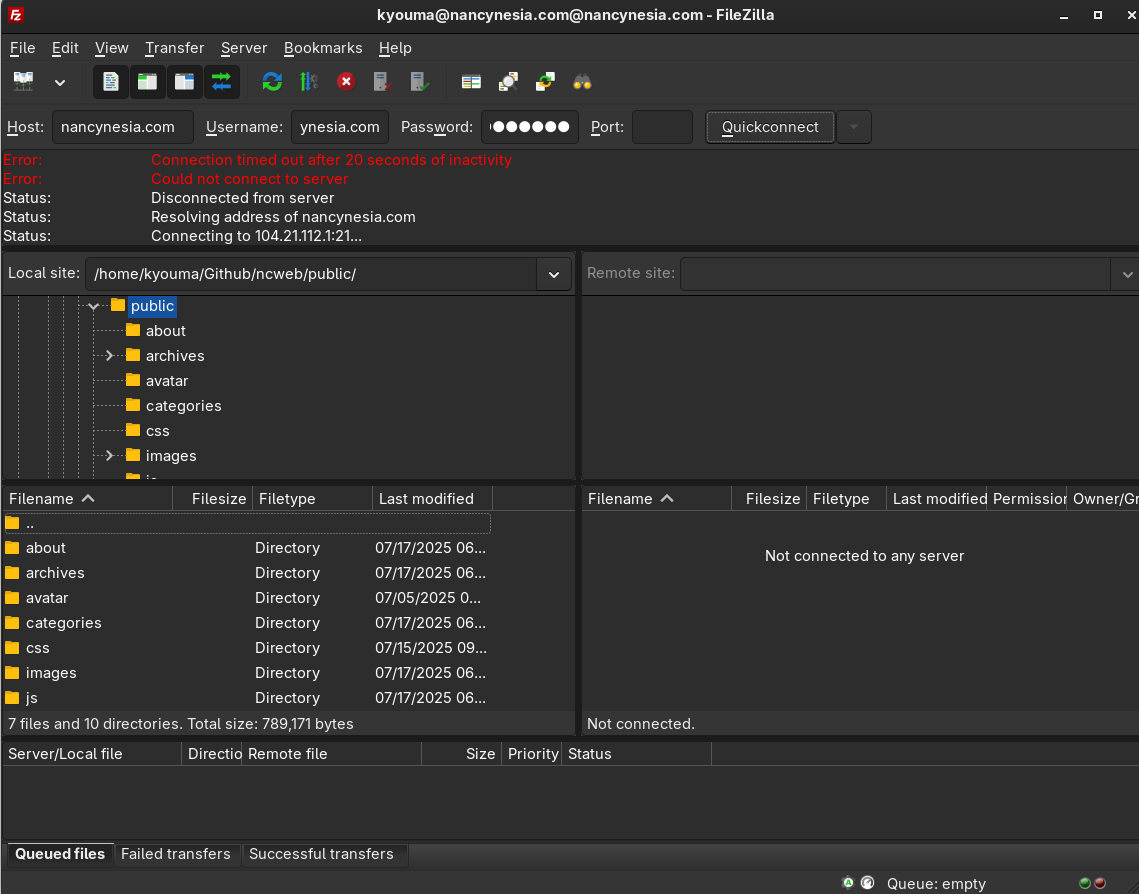This screenshot has height=894, width=1139.
Task: Click the speed limits status bar icon
Action: (x=867, y=883)
